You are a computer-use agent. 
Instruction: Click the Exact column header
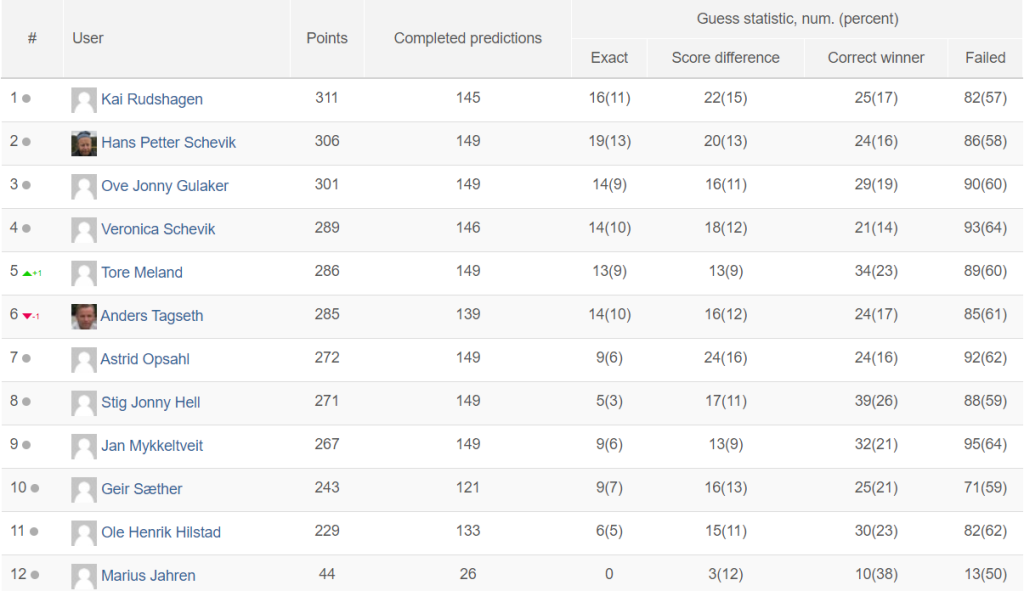609,57
